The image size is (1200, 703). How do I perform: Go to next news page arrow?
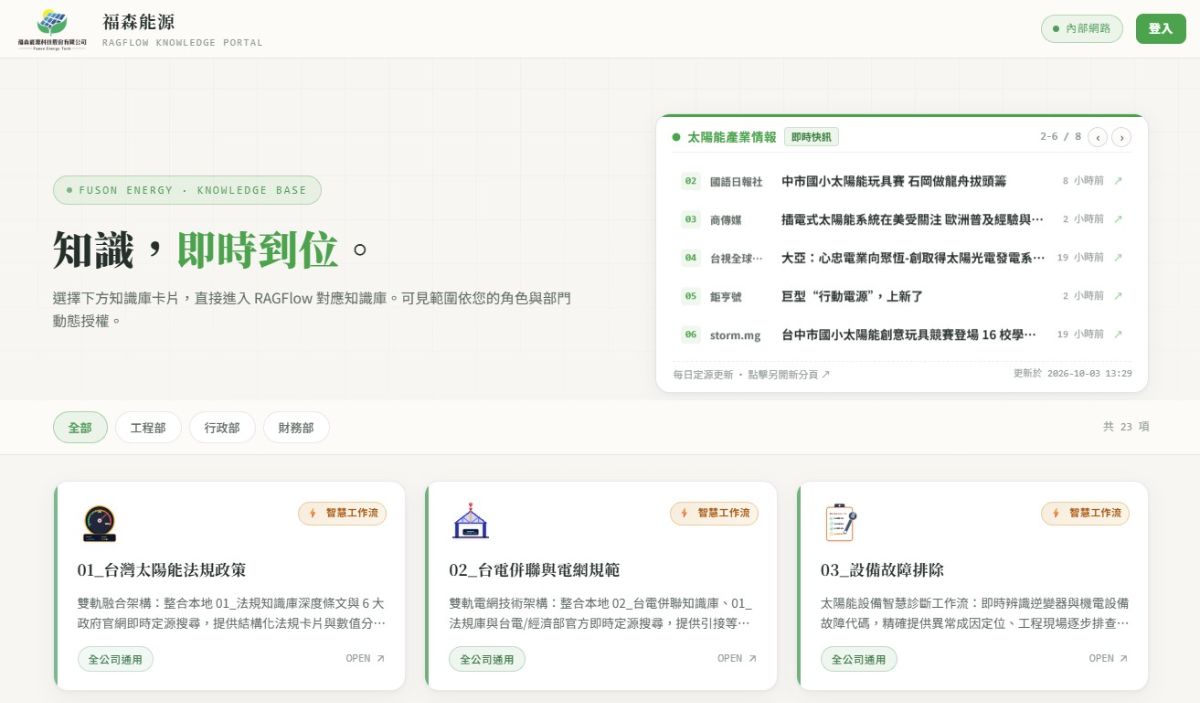click(1122, 137)
